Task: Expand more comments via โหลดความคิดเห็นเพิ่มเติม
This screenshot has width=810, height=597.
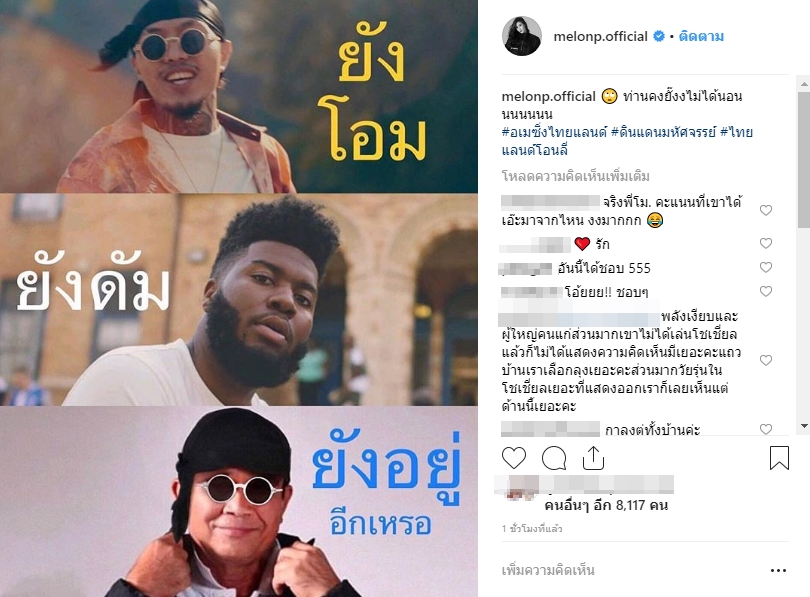Action: click(575, 177)
